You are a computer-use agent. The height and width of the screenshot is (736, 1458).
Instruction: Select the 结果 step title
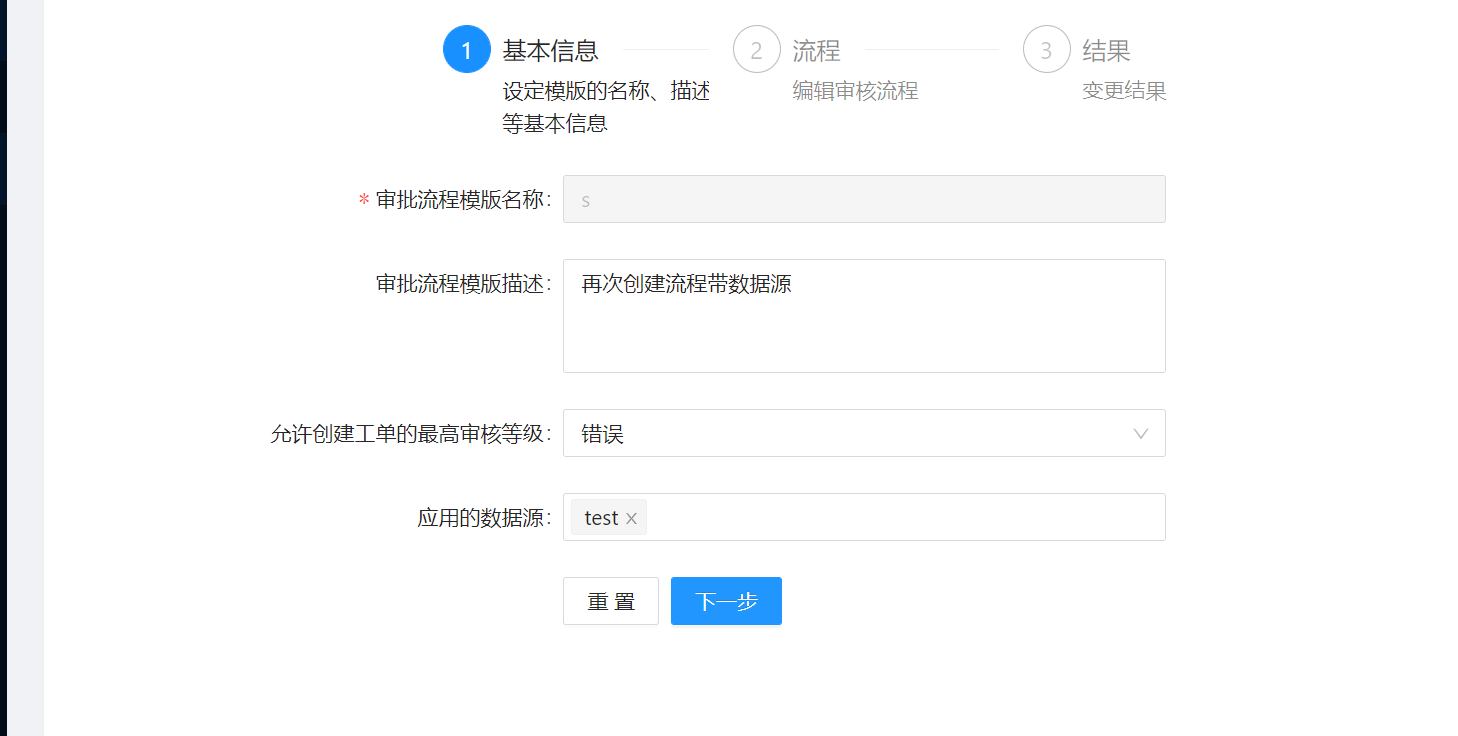[x=1106, y=50]
